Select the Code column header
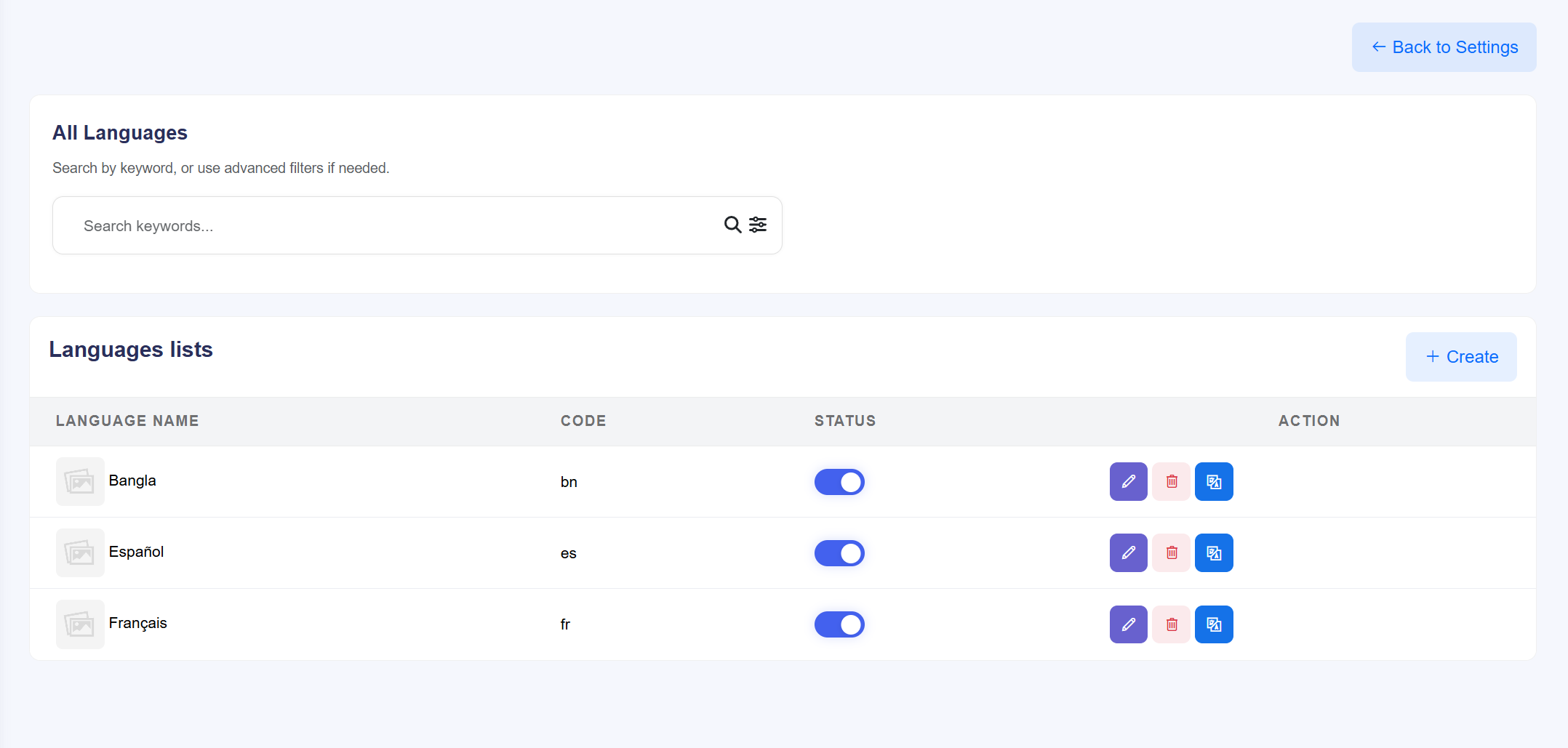 583,420
